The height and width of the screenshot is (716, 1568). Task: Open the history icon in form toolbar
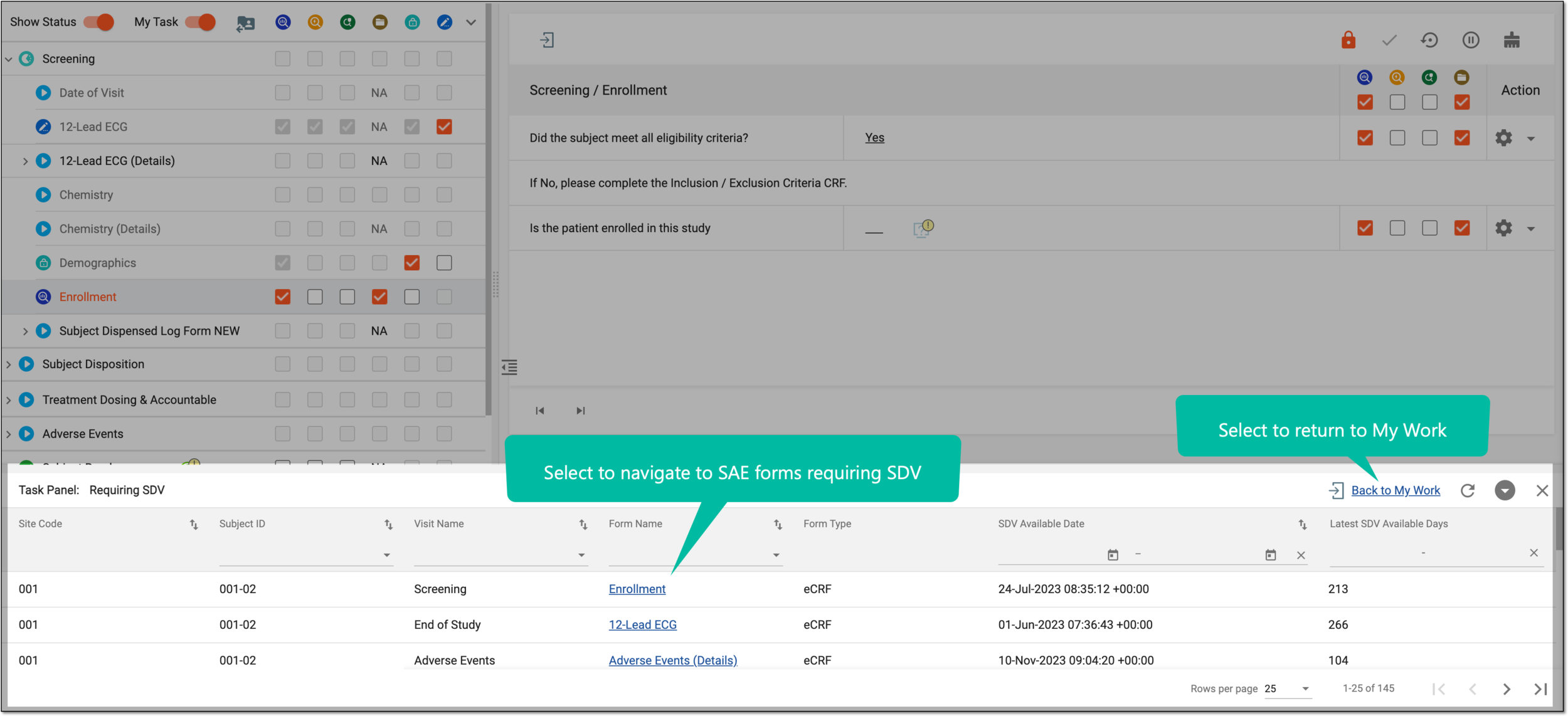point(1429,41)
